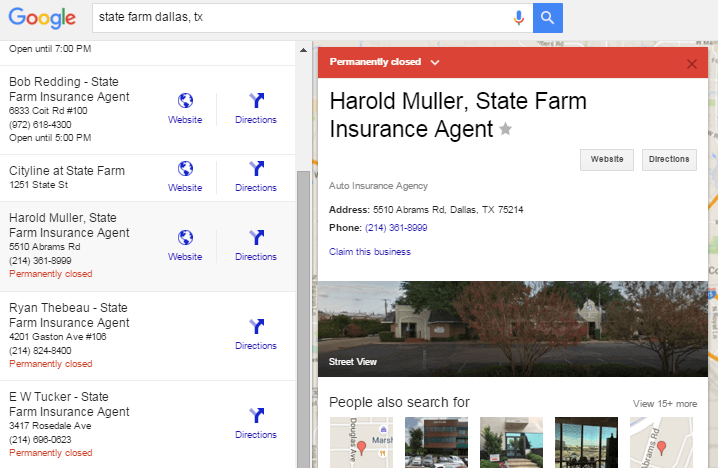The height and width of the screenshot is (468, 718).
Task: Get directions to Ryan Thebeau agent
Action: click(x=256, y=335)
